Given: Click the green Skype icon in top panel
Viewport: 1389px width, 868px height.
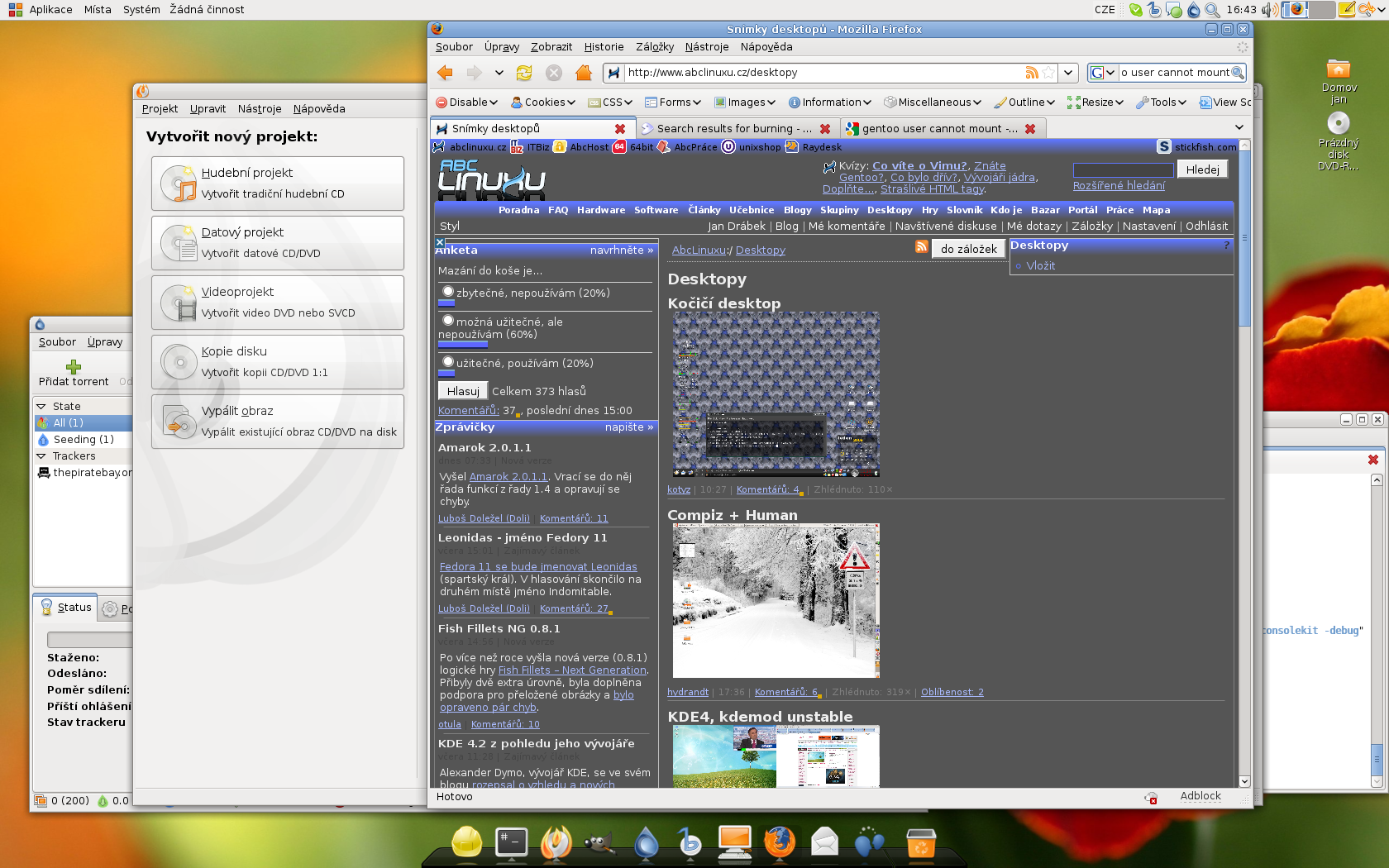Looking at the screenshot, I should point(1136,10).
